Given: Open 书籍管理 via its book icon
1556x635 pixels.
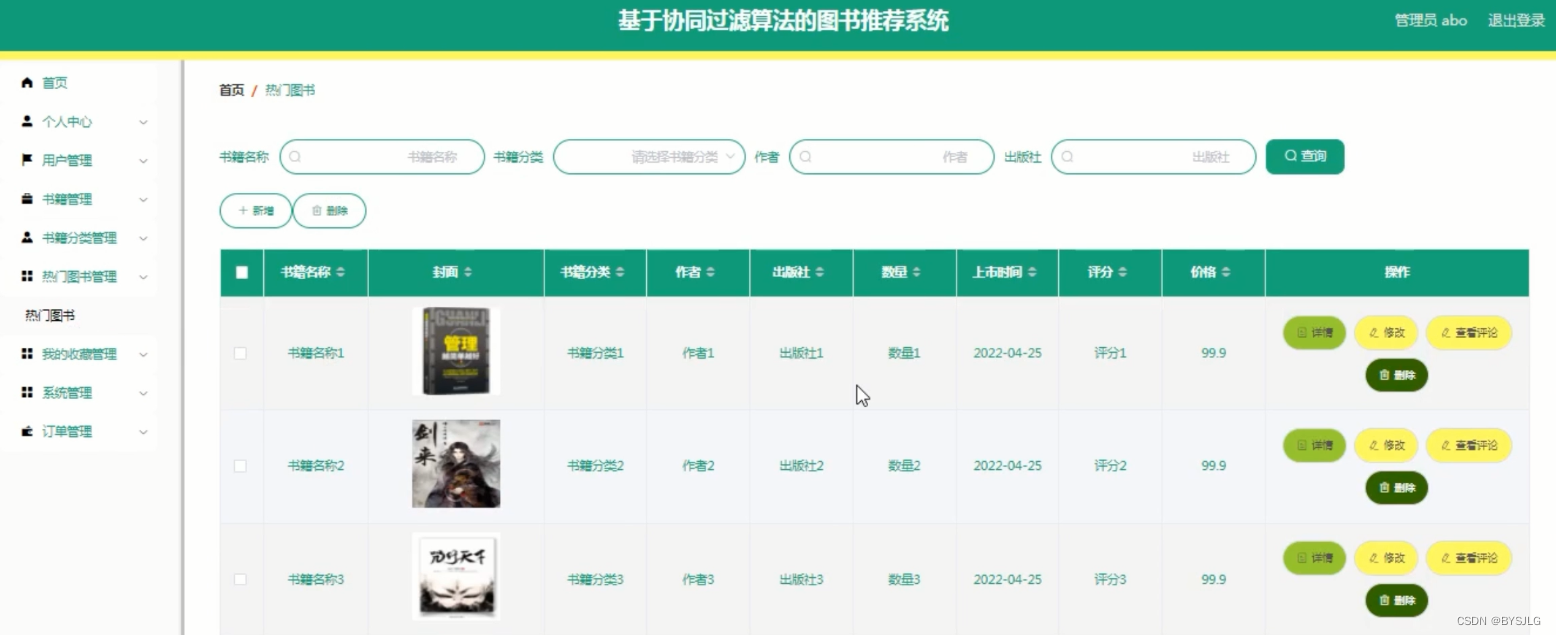Looking at the screenshot, I should [28, 199].
